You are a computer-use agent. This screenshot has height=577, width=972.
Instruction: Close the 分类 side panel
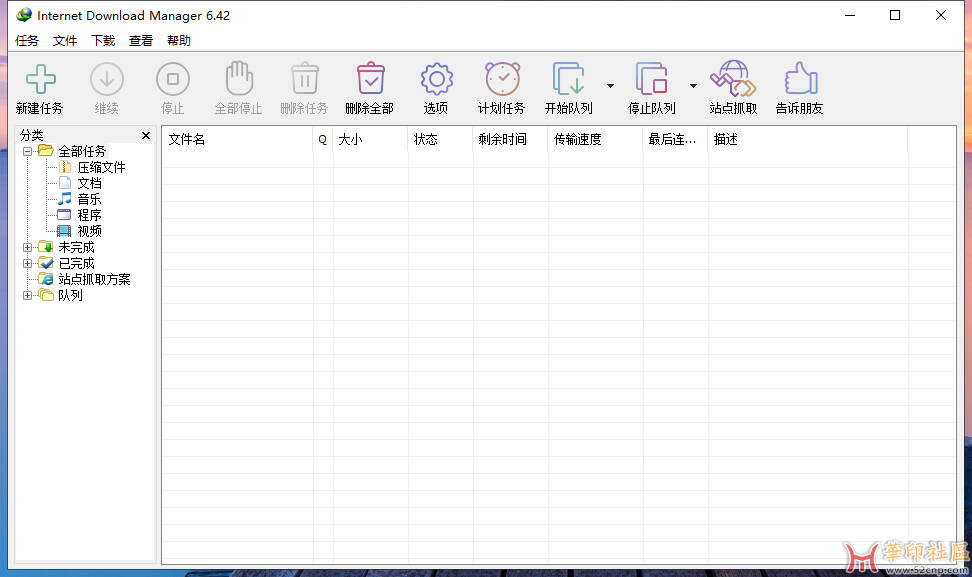point(146,135)
